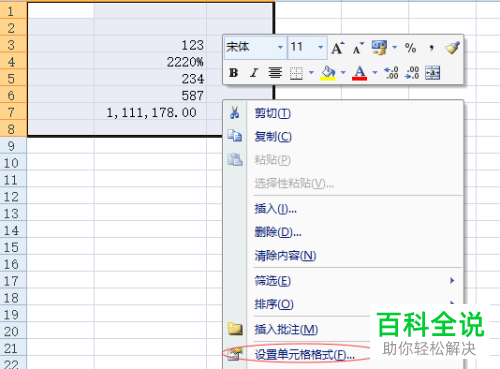This screenshot has height=369, width=500.
Task: Select row header 18
Action: click(x=13, y=298)
